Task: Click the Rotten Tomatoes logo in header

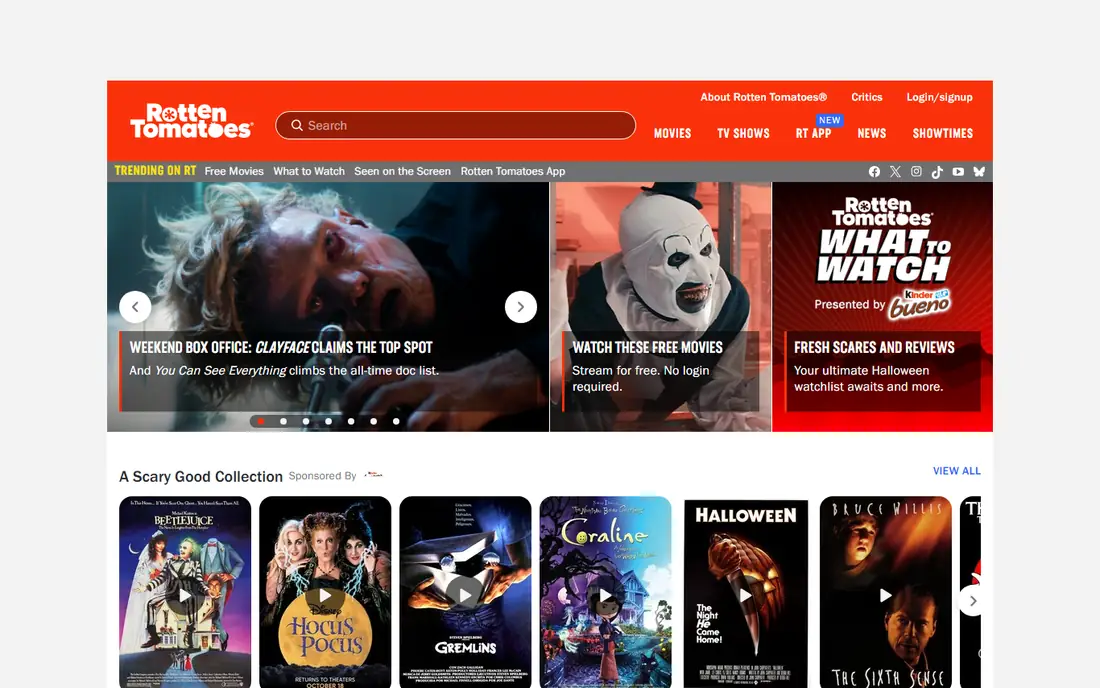Action: pos(191,121)
